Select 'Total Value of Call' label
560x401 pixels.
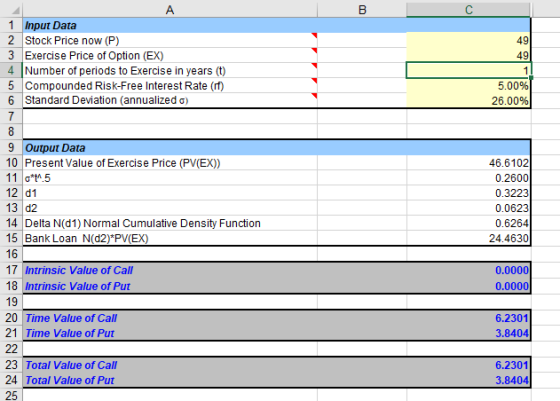pyautogui.click(x=170, y=365)
